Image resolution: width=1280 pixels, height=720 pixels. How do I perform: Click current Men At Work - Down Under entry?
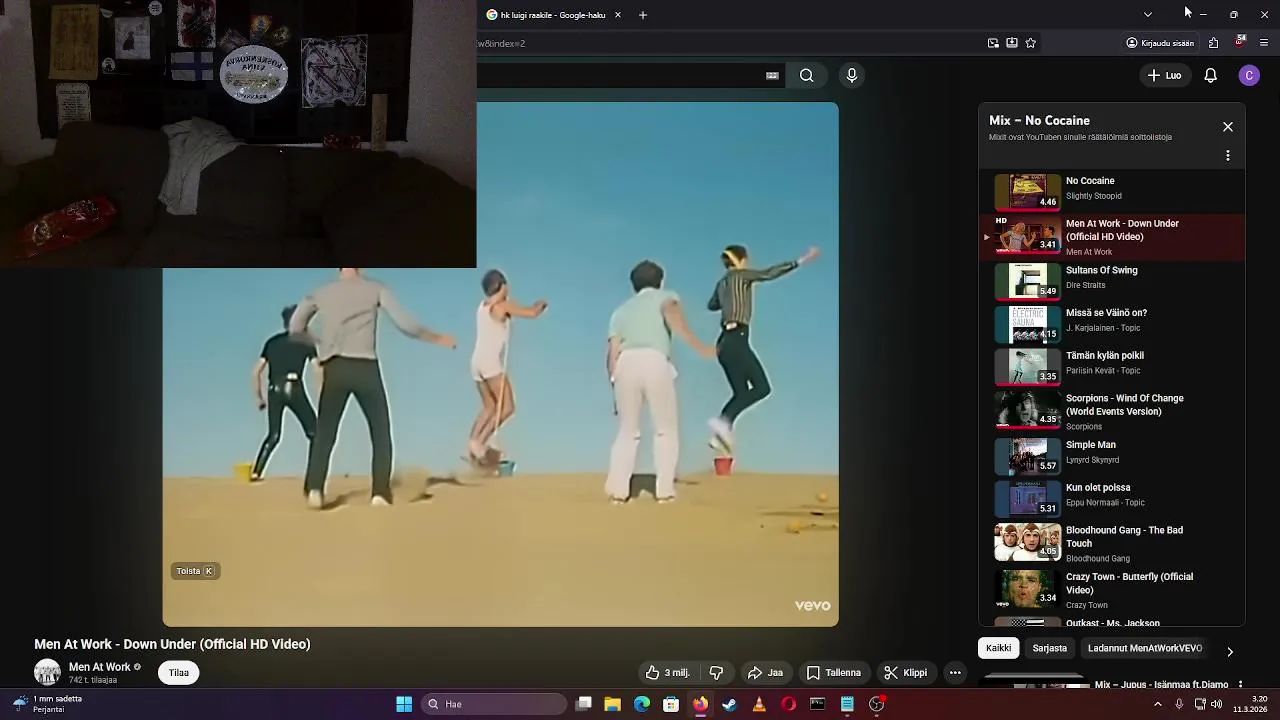click(x=1112, y=237)
